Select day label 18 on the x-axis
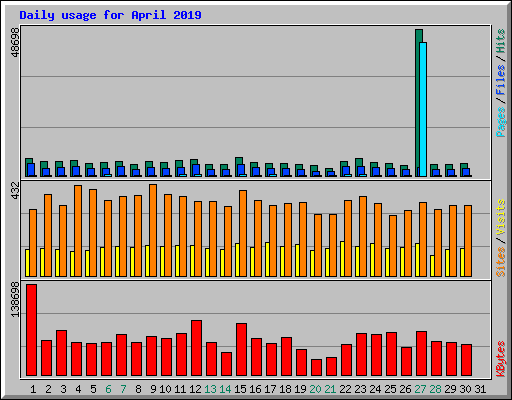 [285, 389]
